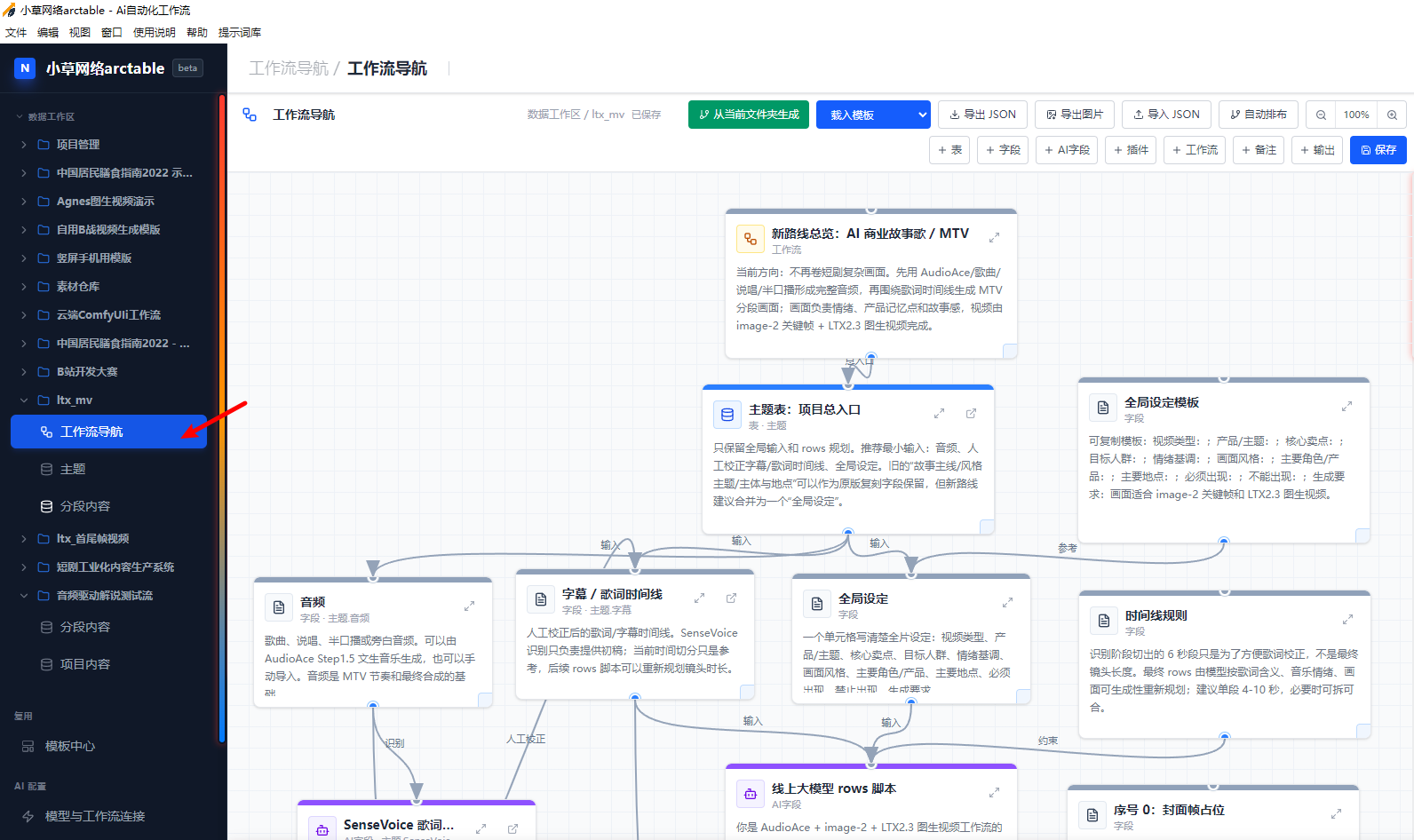The width and height of the screenshot is (1414, 840).
Task: Expand the 字幕 / 歌词时间线 node
Action: [699, 598]
